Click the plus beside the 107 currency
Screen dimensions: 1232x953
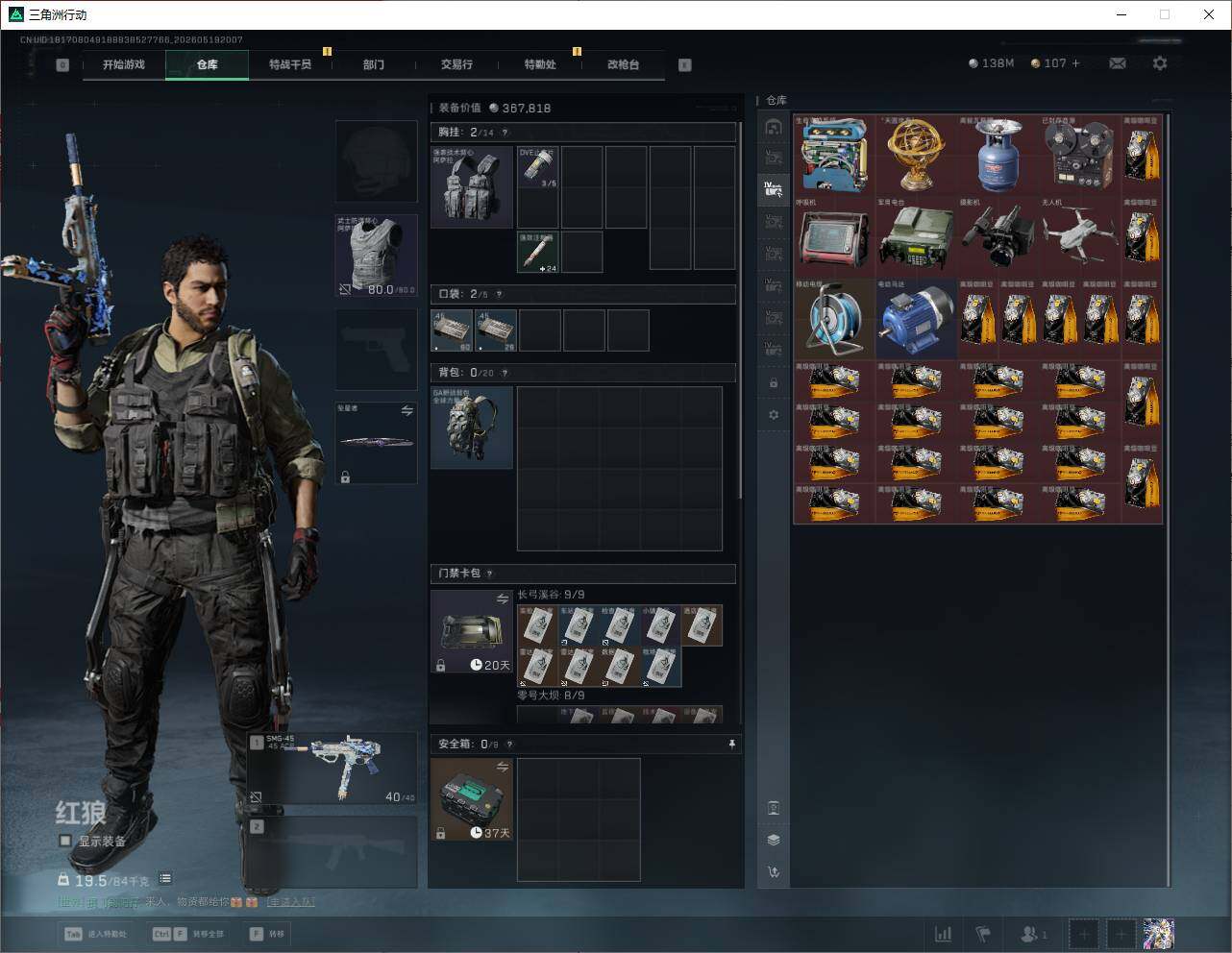coord(1076,63)
